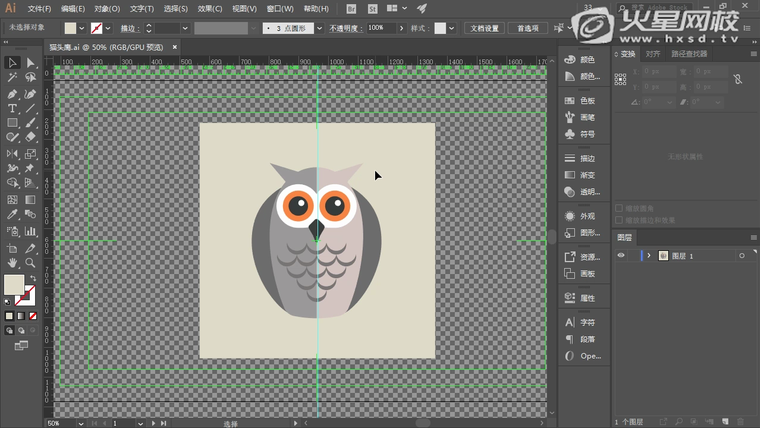Open the 效果(C) menu
This screenshot has height=428, width=760.
[209, 8]
